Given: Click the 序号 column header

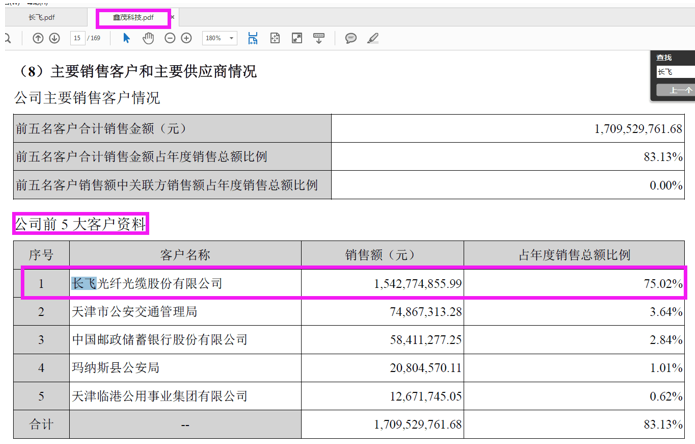Looking at the screenshot, I should (x=41, y=255).
